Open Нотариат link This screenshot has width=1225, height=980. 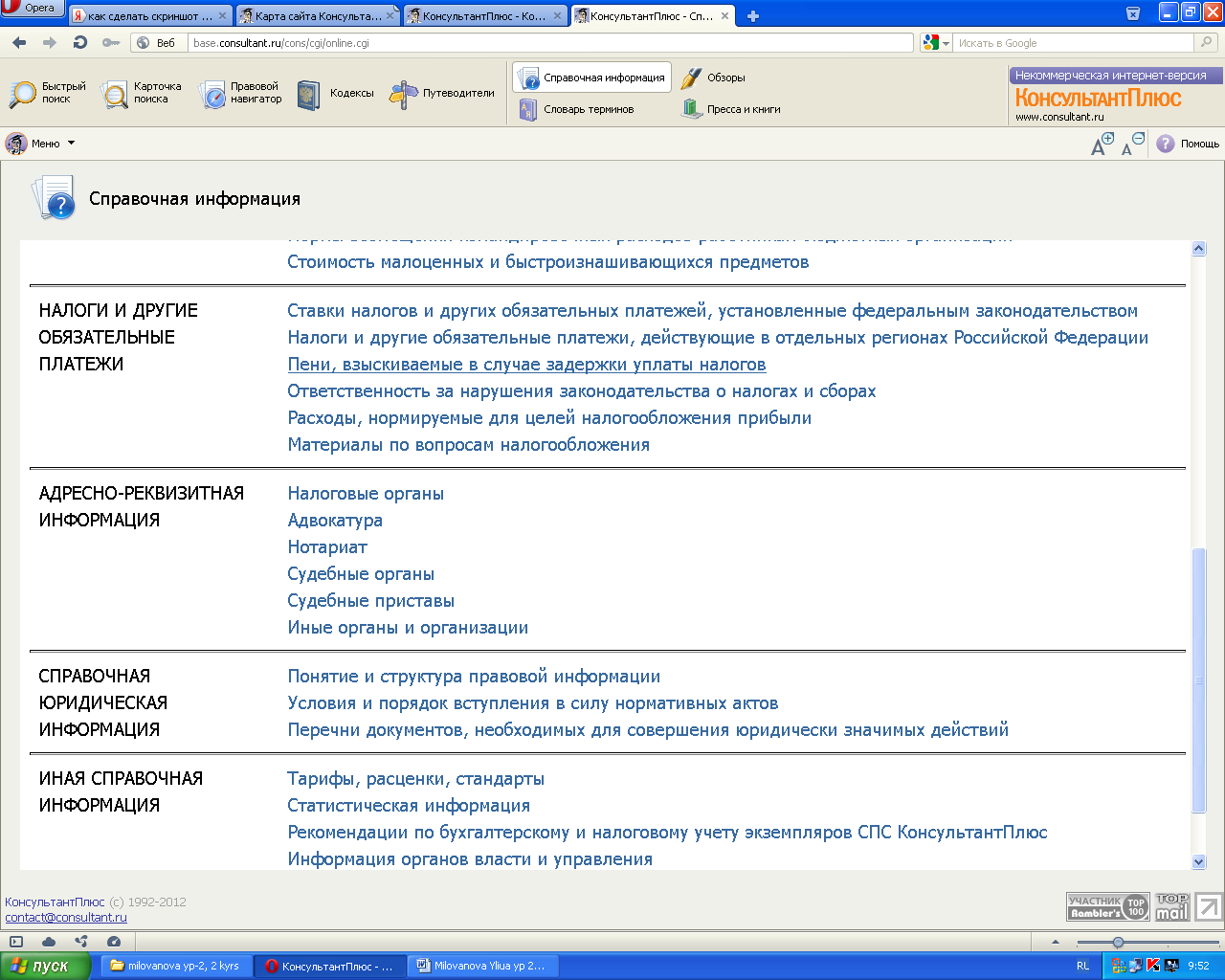click(327, 547)
